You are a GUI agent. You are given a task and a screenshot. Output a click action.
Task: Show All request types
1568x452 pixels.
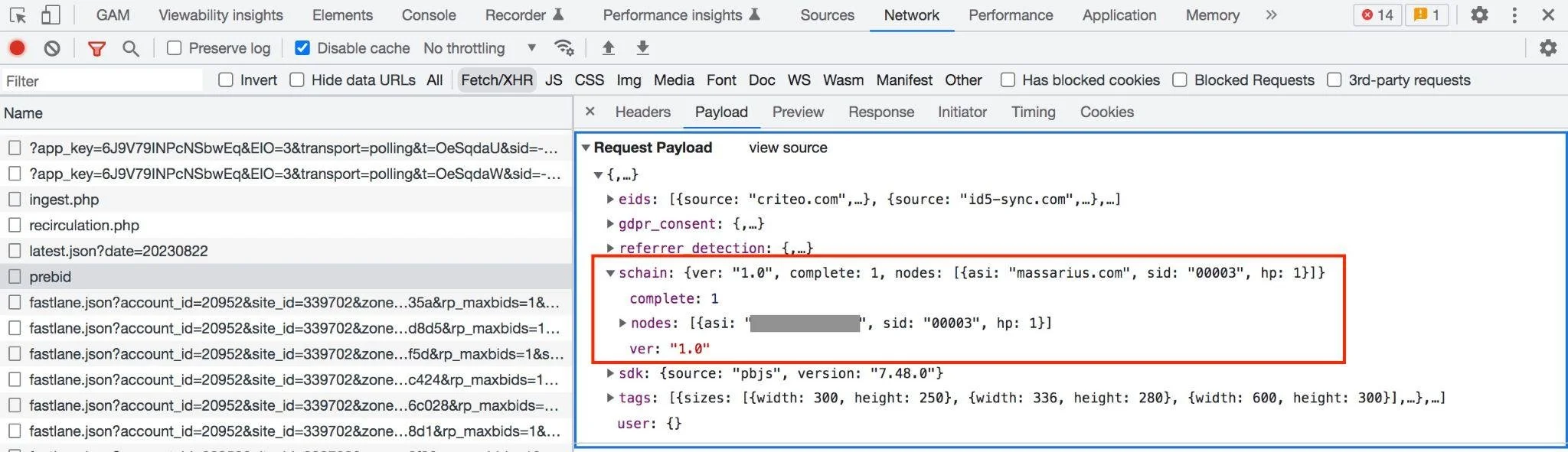coord(435,80)
